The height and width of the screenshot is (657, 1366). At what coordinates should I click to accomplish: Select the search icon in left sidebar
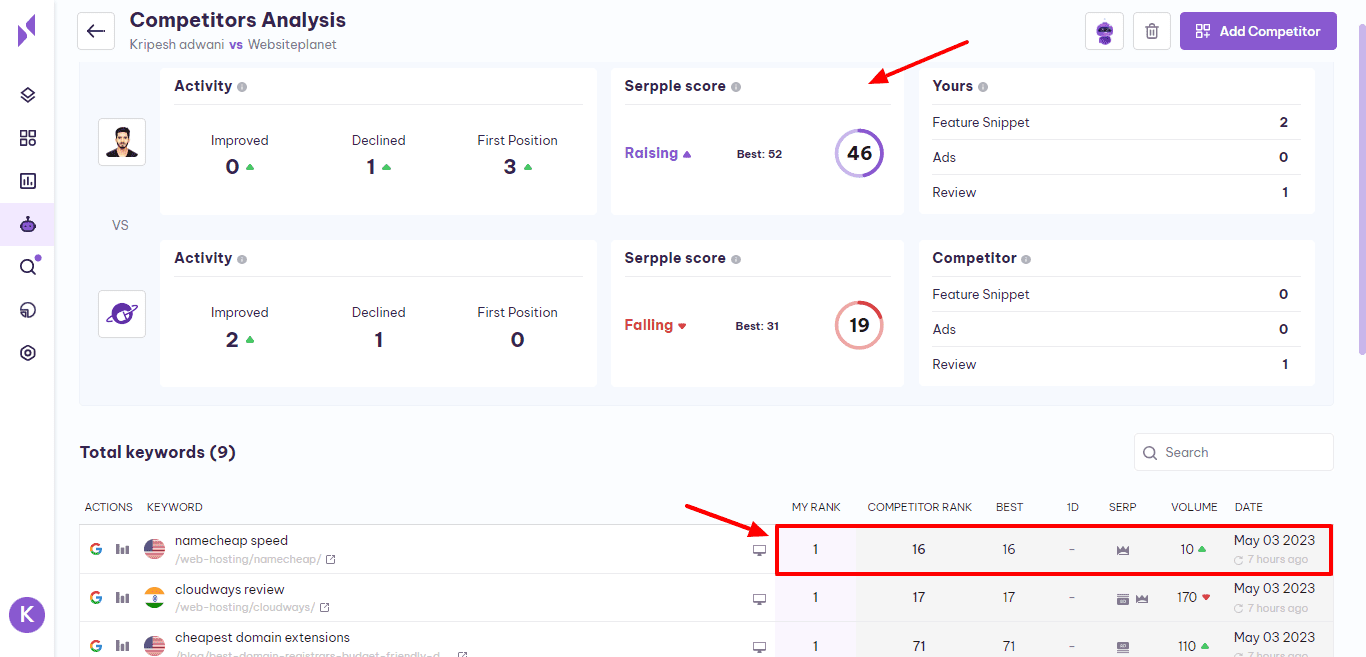coord(28,267)
